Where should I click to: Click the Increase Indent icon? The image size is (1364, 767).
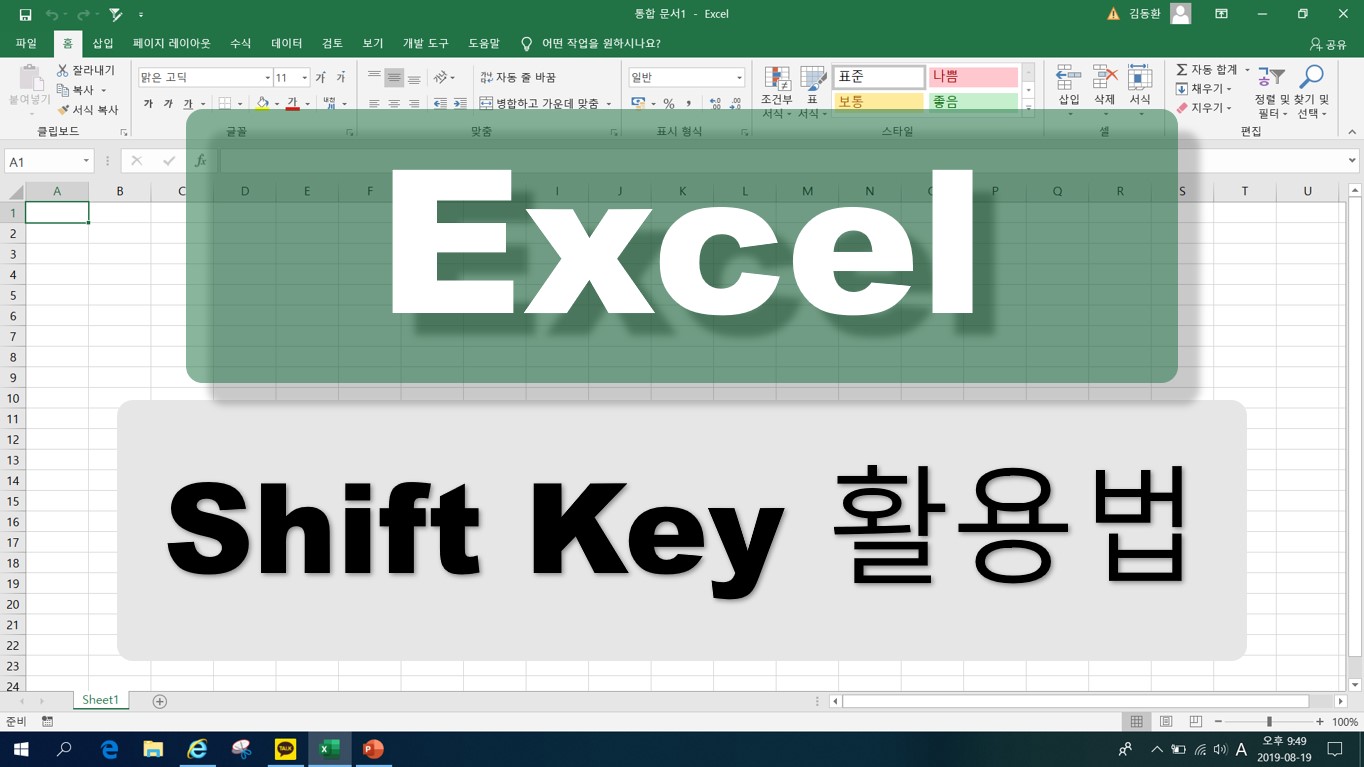(x=460, y=103)
